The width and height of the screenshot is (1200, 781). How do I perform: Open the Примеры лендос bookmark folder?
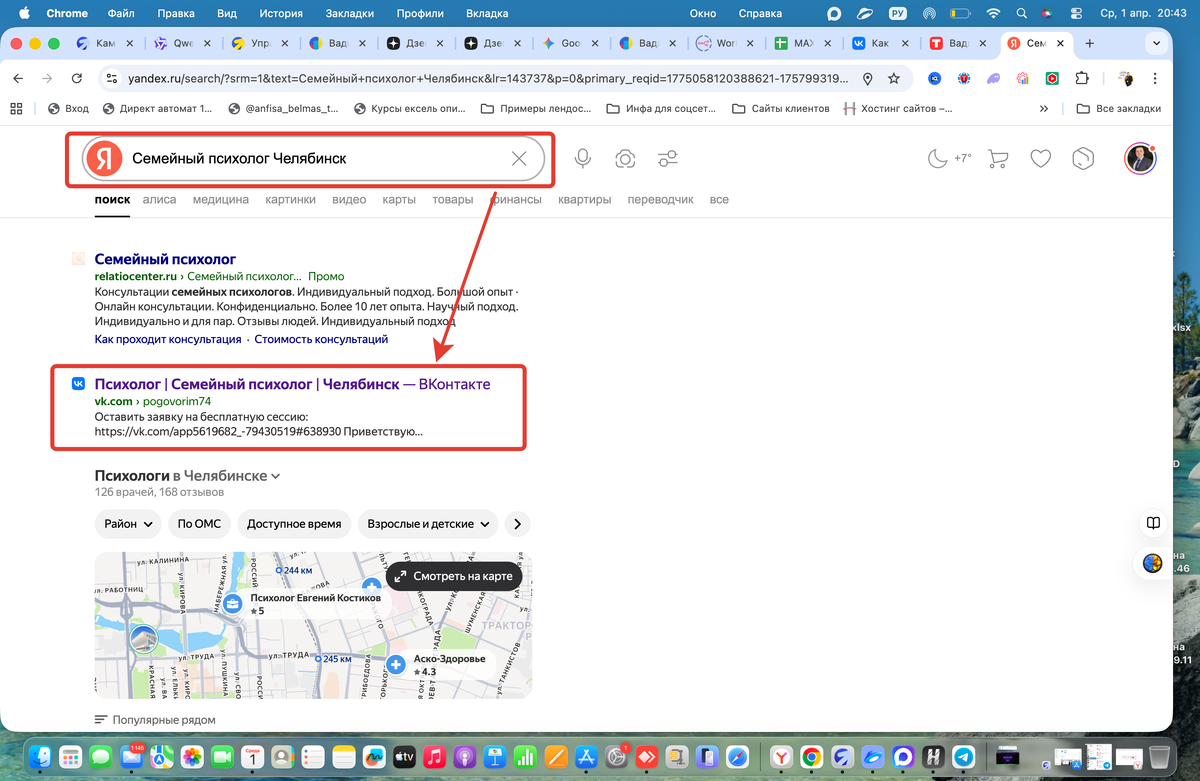(x=537, y=108)
